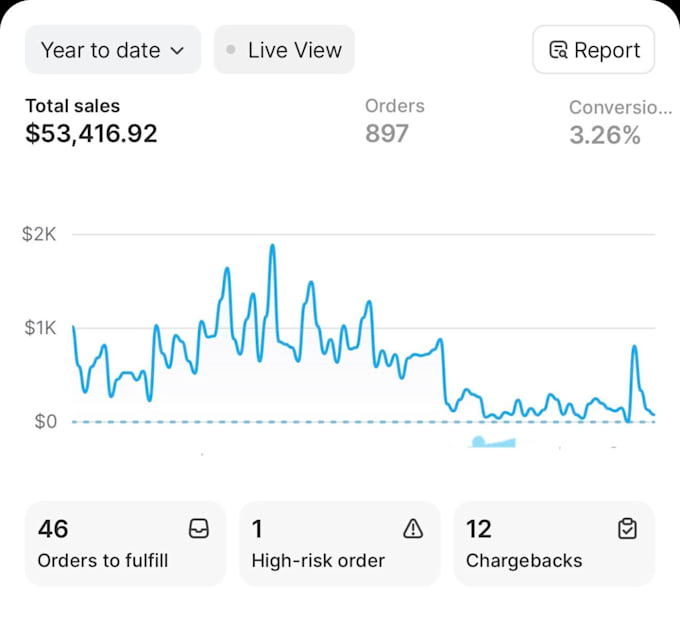Click the $2K axis label
Image resolution: width=680 pixels, height=619 pixels.
[x=39, y=234]
